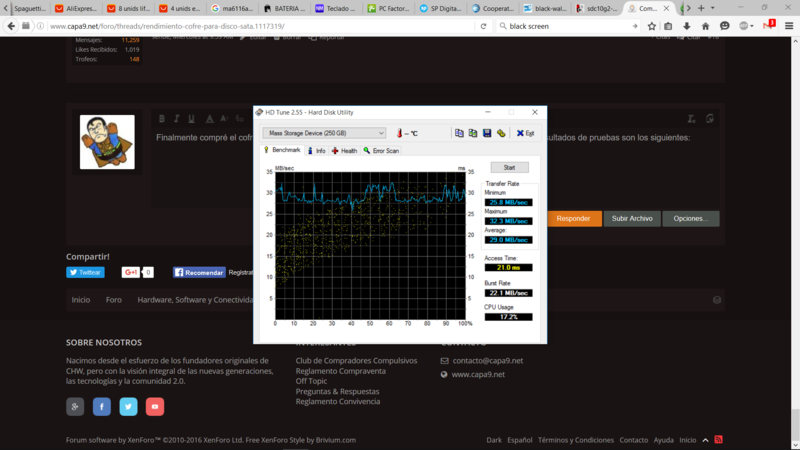The height and width of the screenshot is (450, 800).
Task: Click the www.capa9.net website link
Action: [478, 374]
